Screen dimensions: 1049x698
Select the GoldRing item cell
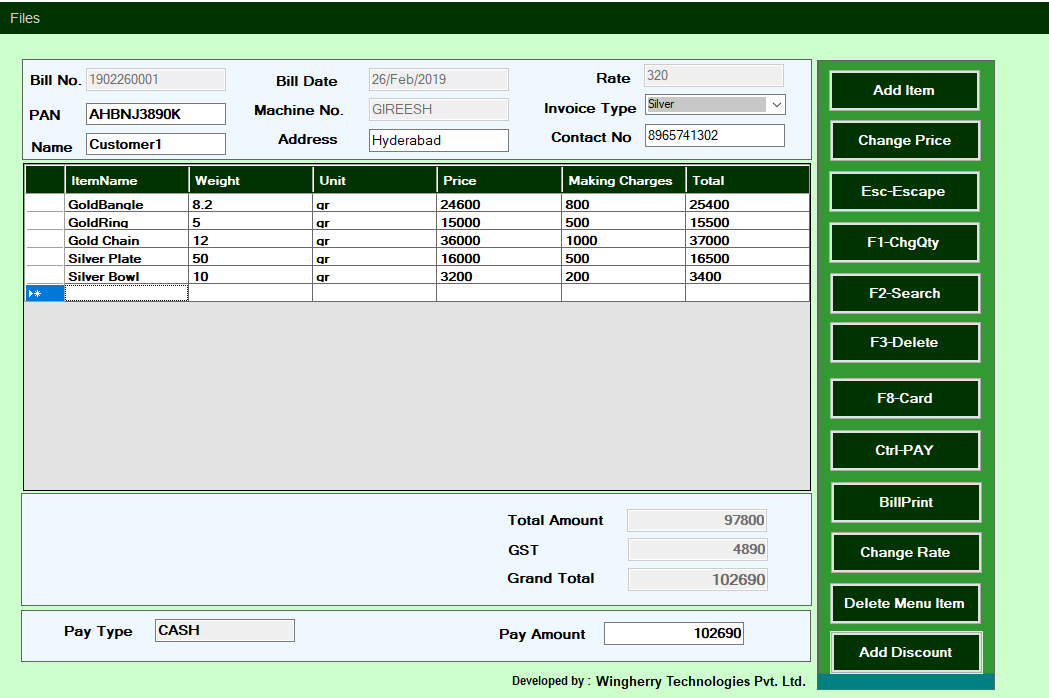pos(126,222)
